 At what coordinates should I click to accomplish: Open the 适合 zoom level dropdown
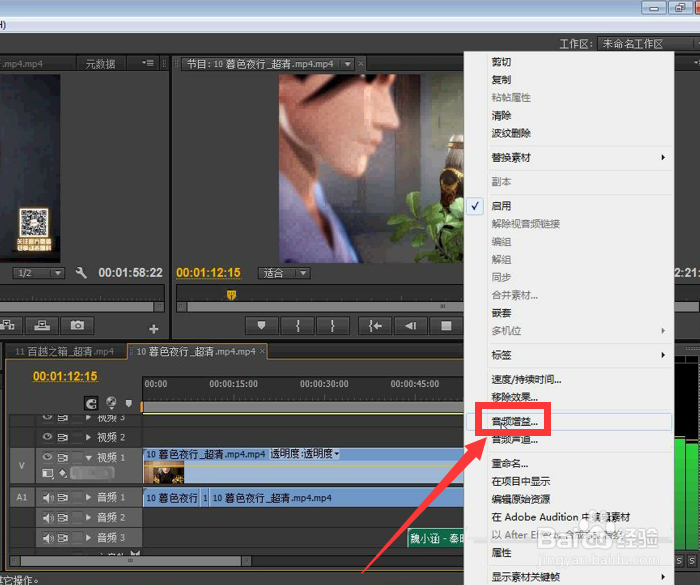point(283,273)
